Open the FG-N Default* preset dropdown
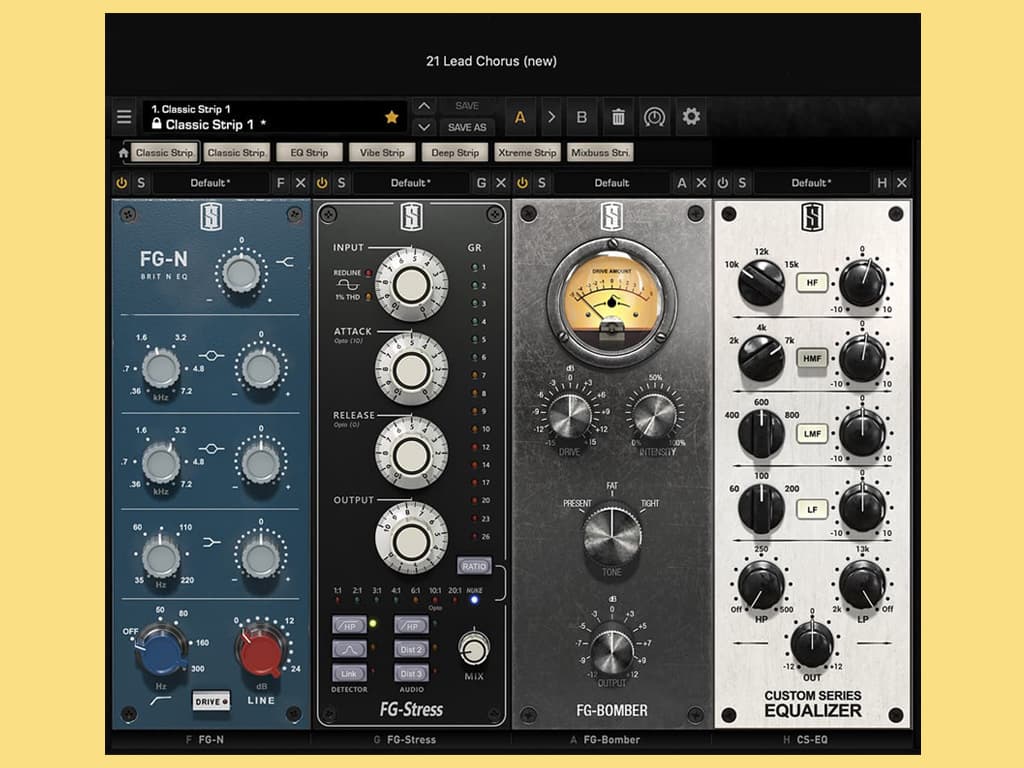 point(210,183)
